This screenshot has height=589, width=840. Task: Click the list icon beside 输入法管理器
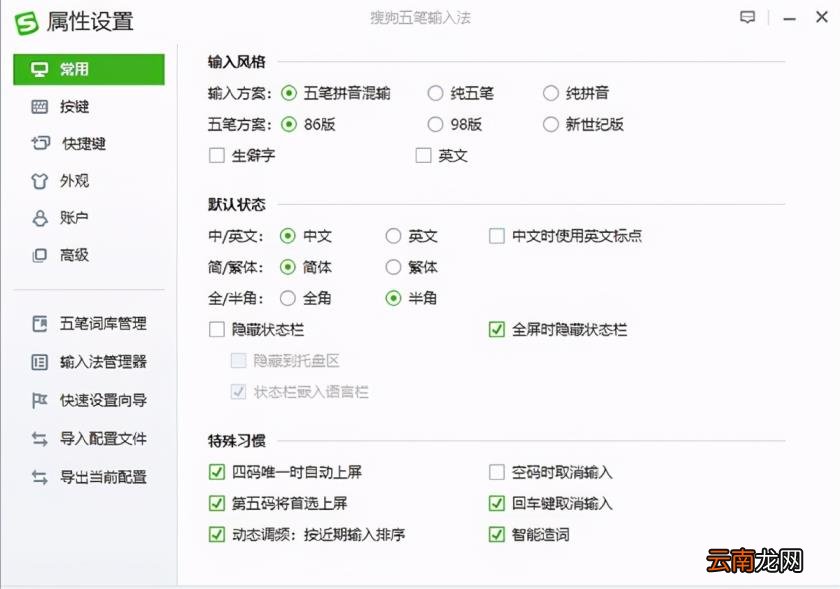[40, 362]
